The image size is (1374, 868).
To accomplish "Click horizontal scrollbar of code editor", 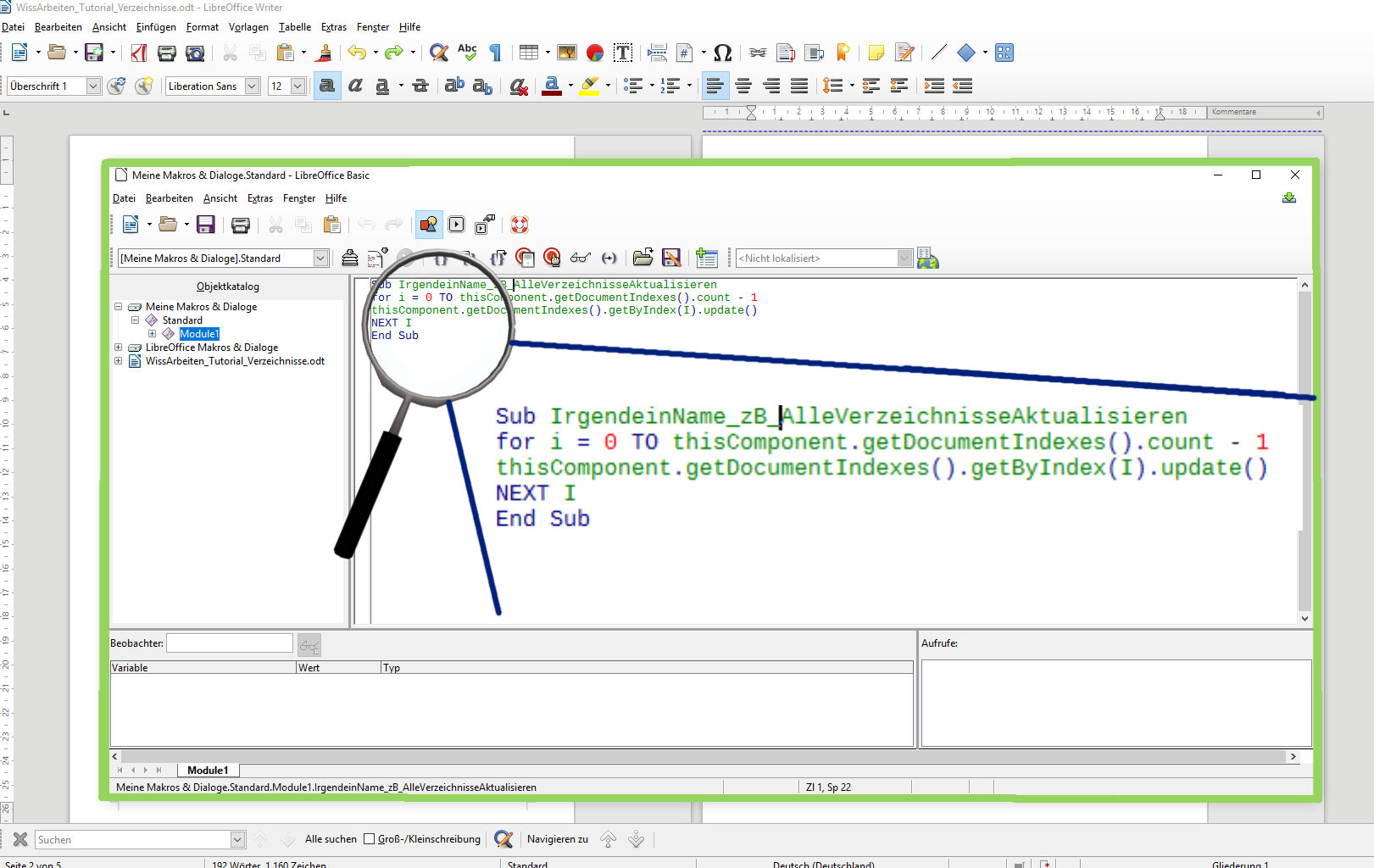I will (704, 756).
